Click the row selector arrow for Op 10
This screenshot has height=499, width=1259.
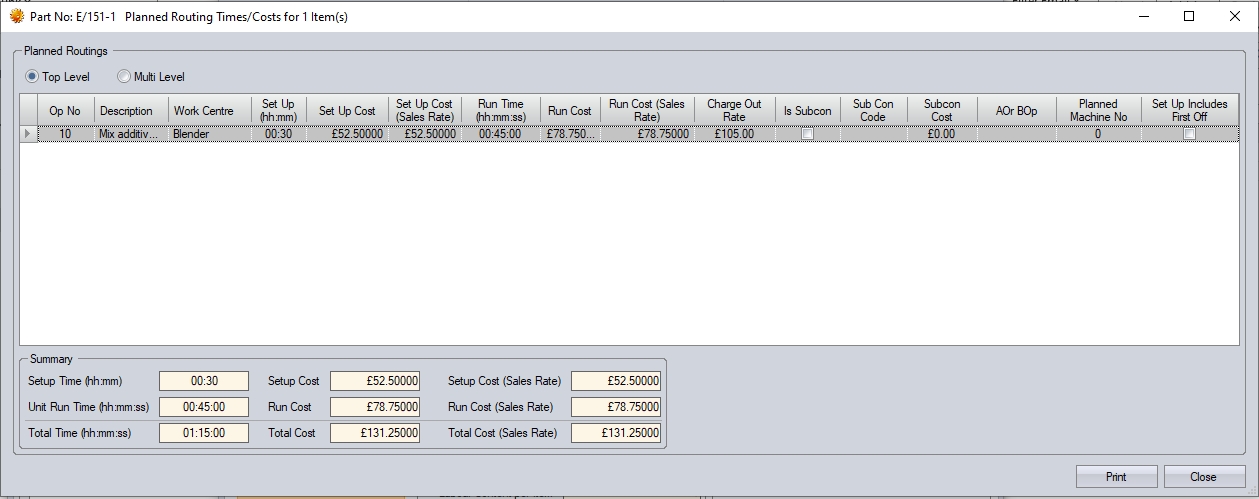28,134
